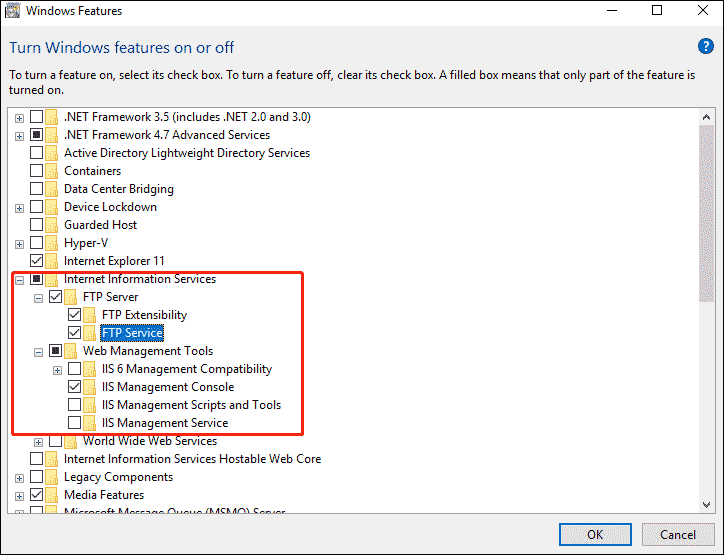The image size is (724, 555).
Task: Uncheck the FTP Service checkbox
Action: [x=74, y=332]
